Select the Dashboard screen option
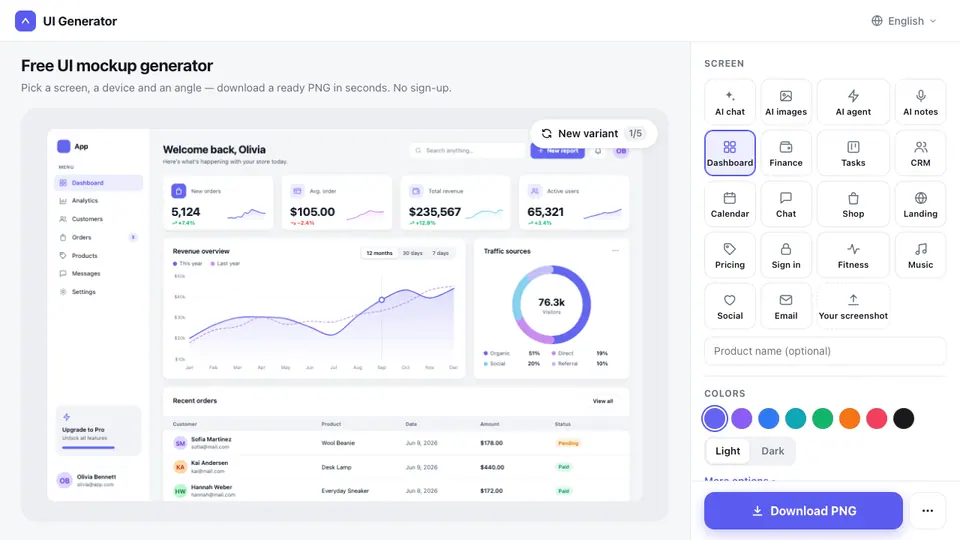 pos(730,153)
